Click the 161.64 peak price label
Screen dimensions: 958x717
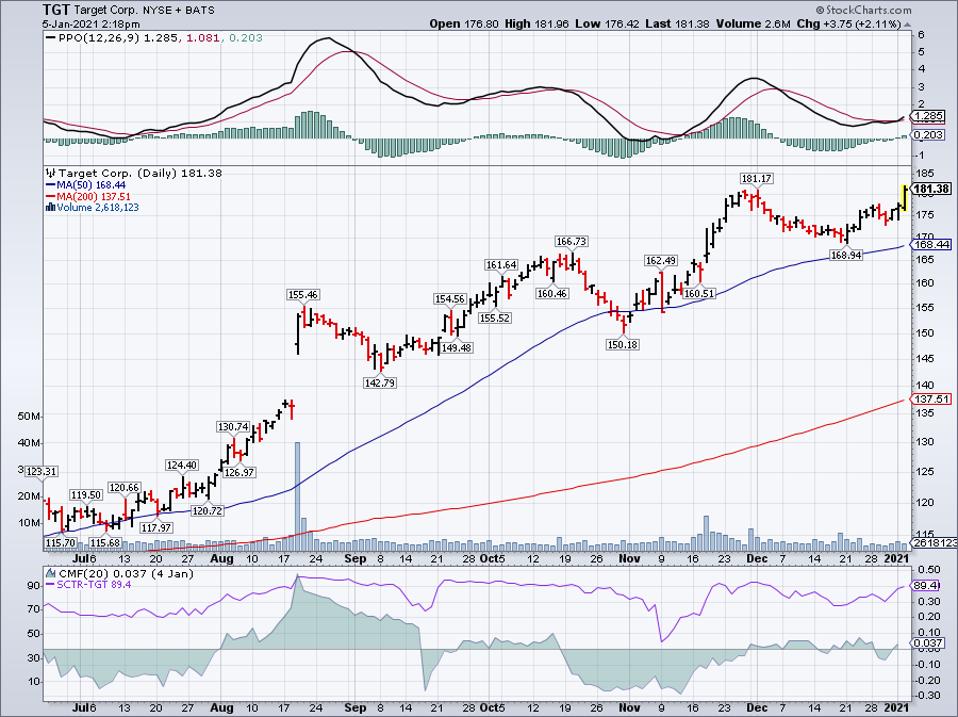501,264
